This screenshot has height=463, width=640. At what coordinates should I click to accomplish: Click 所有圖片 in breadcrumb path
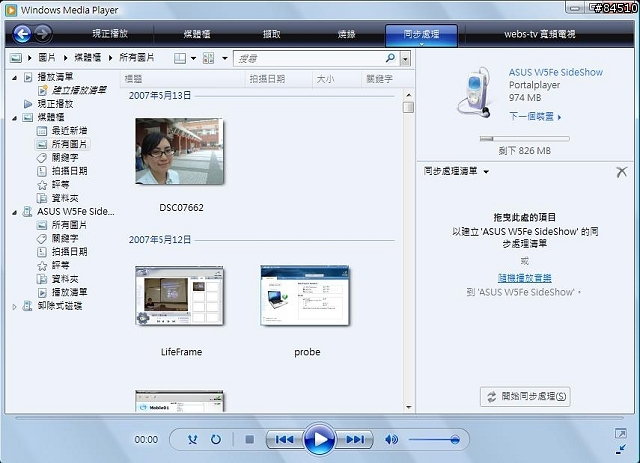(x=136, y=58)
